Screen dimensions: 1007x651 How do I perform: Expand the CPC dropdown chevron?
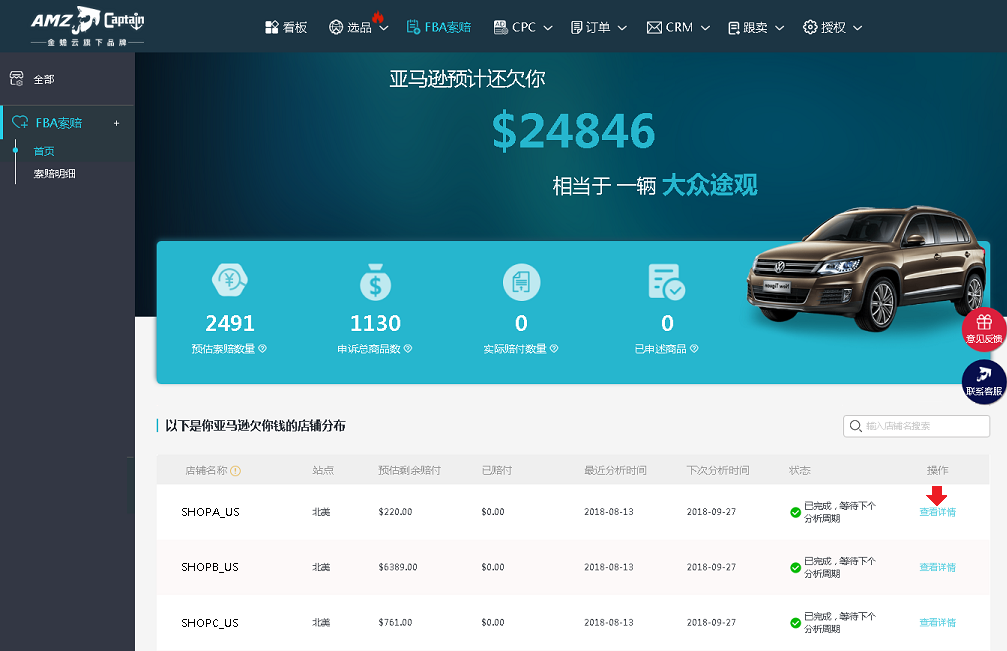point(548,28)
